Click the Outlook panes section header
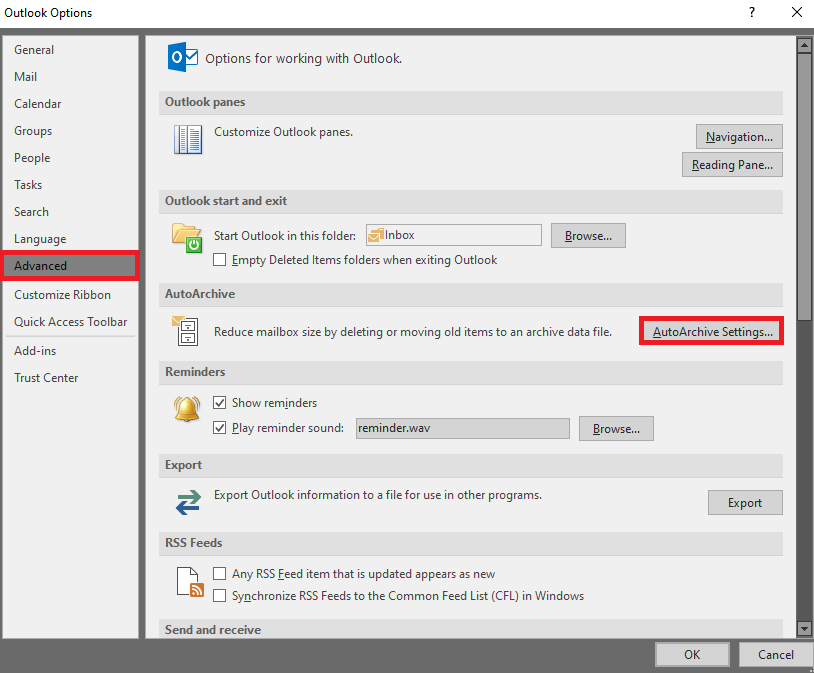The width and height of the screenshot is (814, 673). [471, 102]
